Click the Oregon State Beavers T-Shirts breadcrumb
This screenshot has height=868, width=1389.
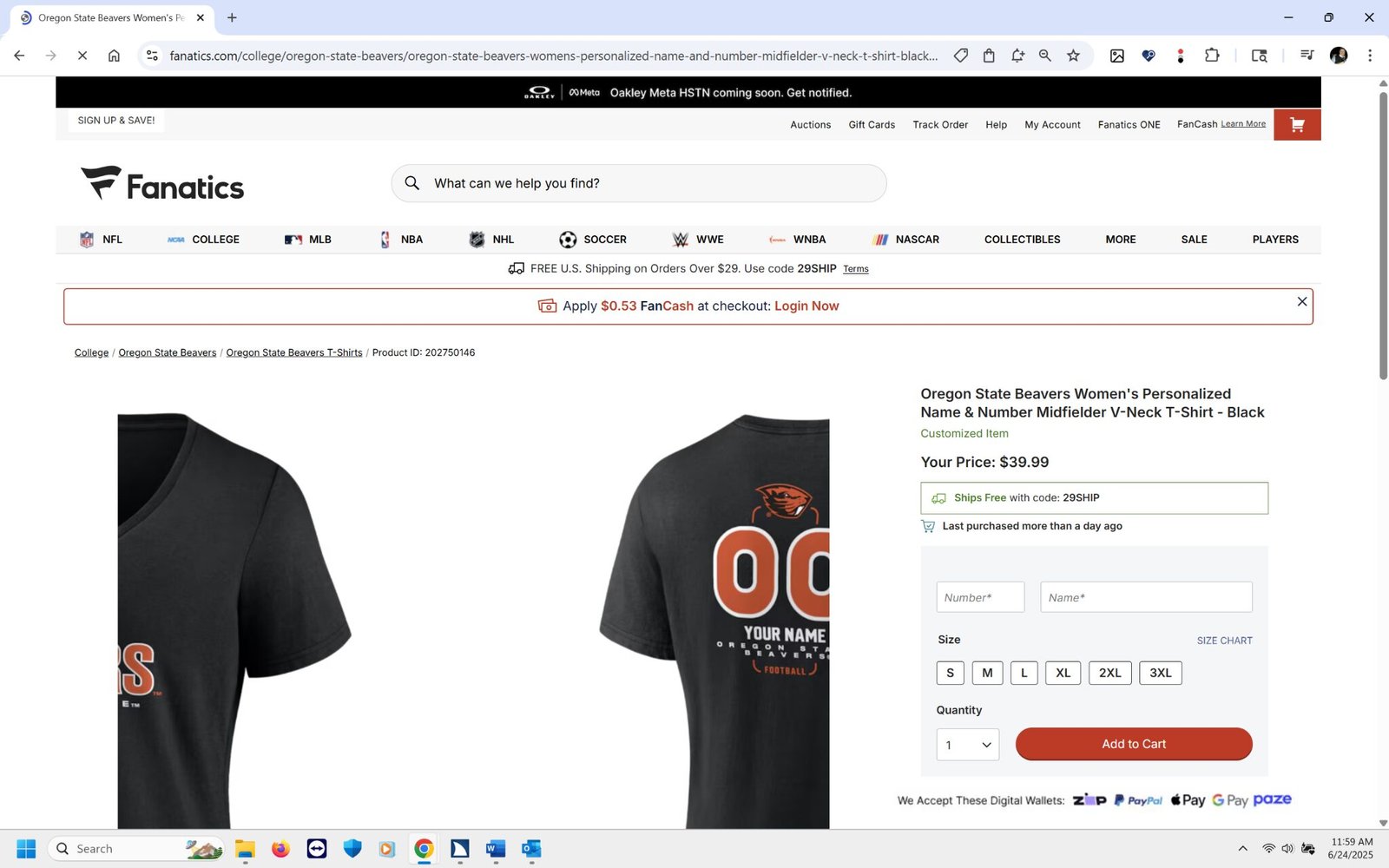click(x=294, y=352)
